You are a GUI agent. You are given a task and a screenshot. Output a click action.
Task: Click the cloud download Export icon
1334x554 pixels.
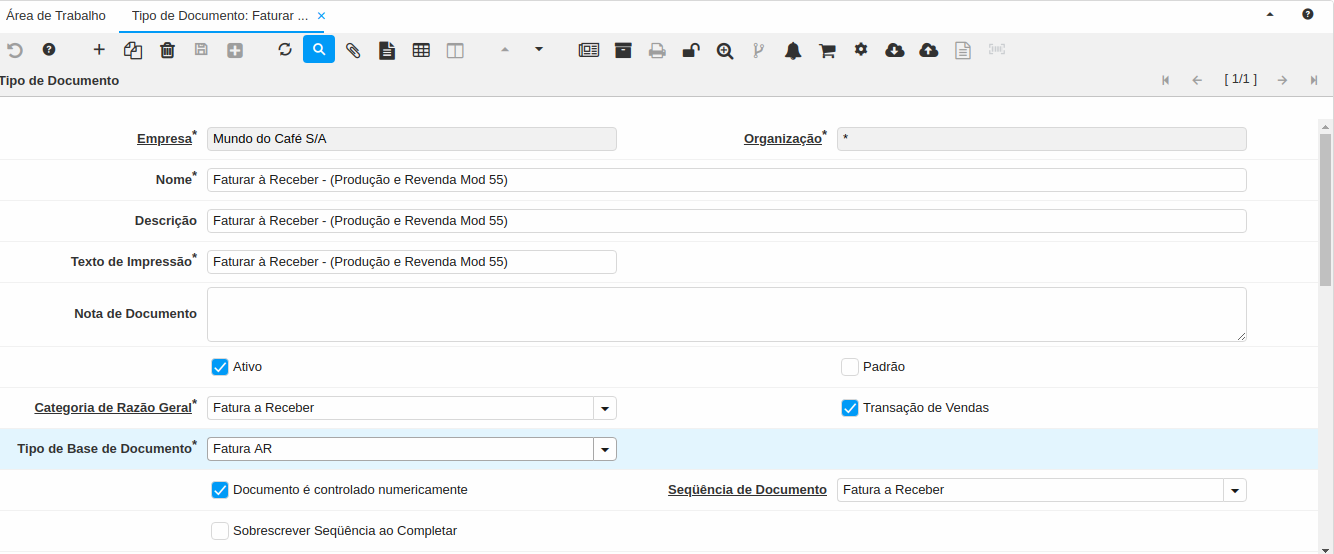(x=895, y=49)
